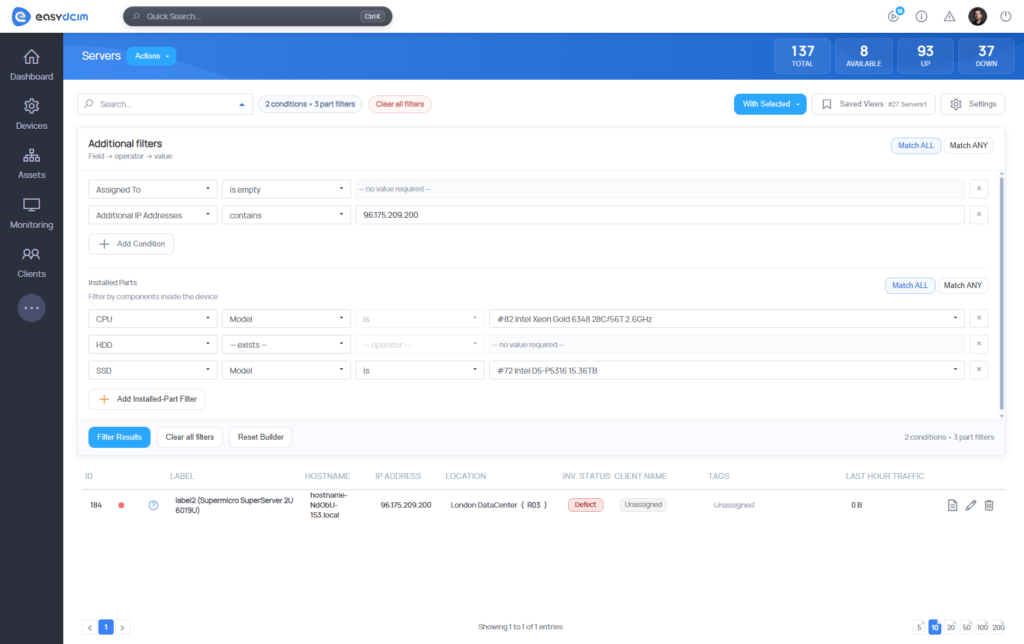Sort by the Hostname column header
1024x644 pixels.
pyautogui.click(x=327, y=476)
